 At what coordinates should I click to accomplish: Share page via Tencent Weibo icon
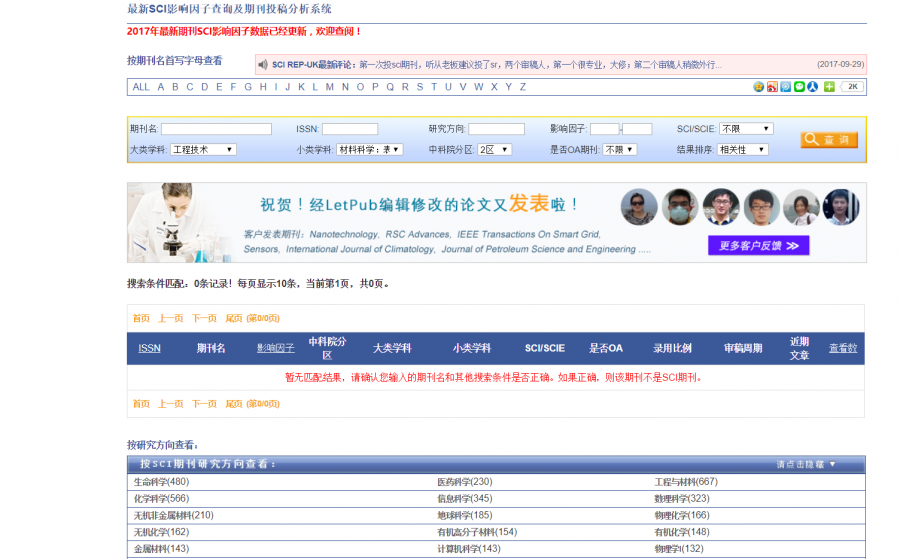pyautogui.click(x=785, y=87)
